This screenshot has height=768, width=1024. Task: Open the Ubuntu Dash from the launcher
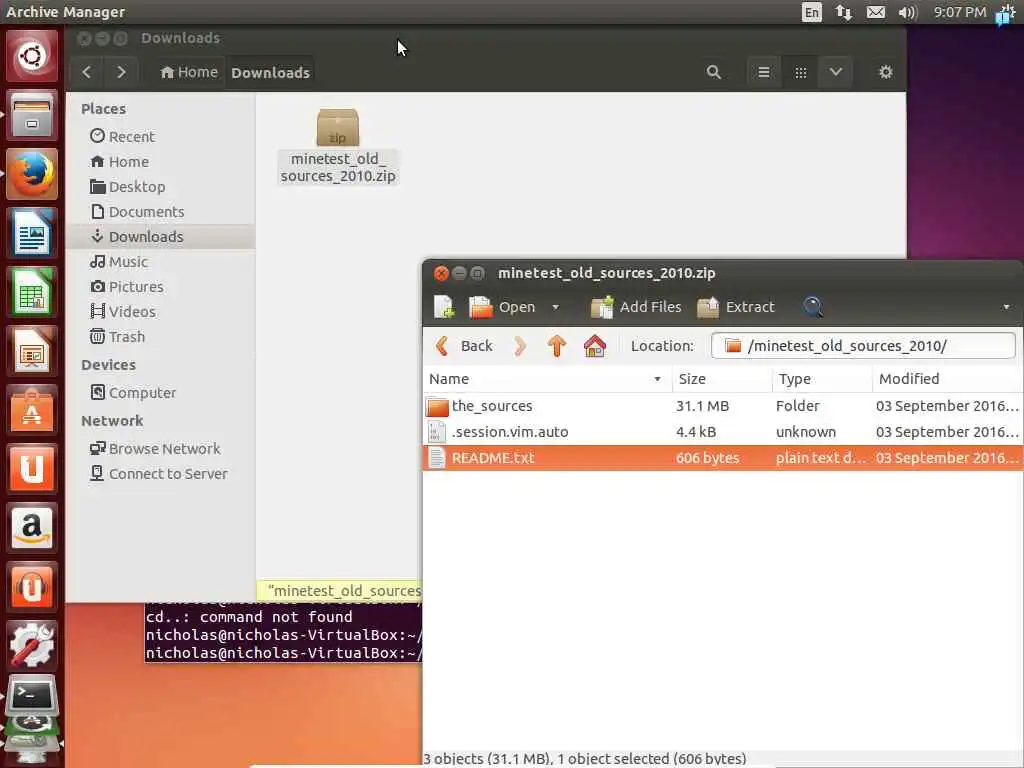coord(31,56)
